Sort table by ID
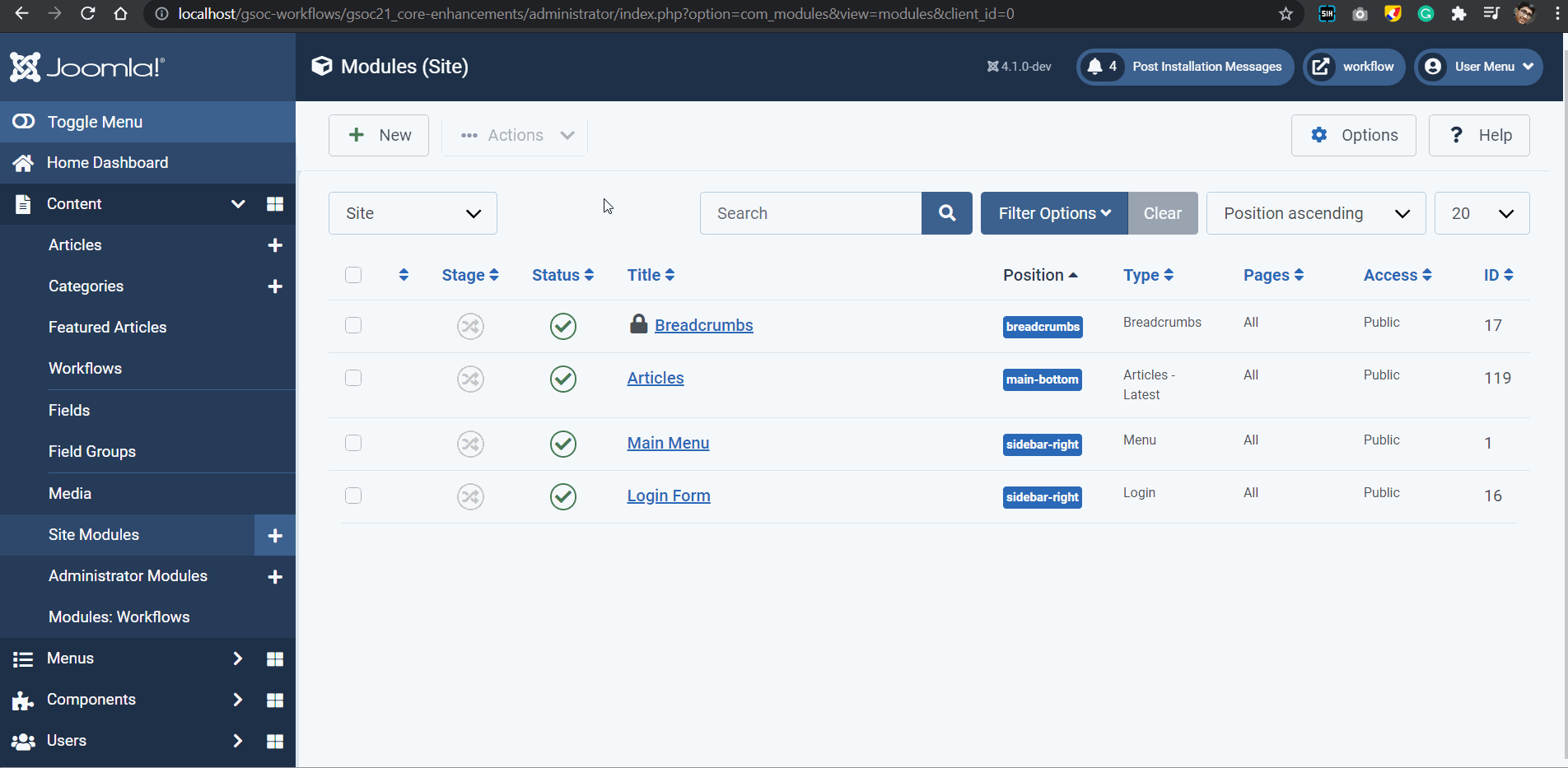1568x768 pixels. coord(1499,275)
